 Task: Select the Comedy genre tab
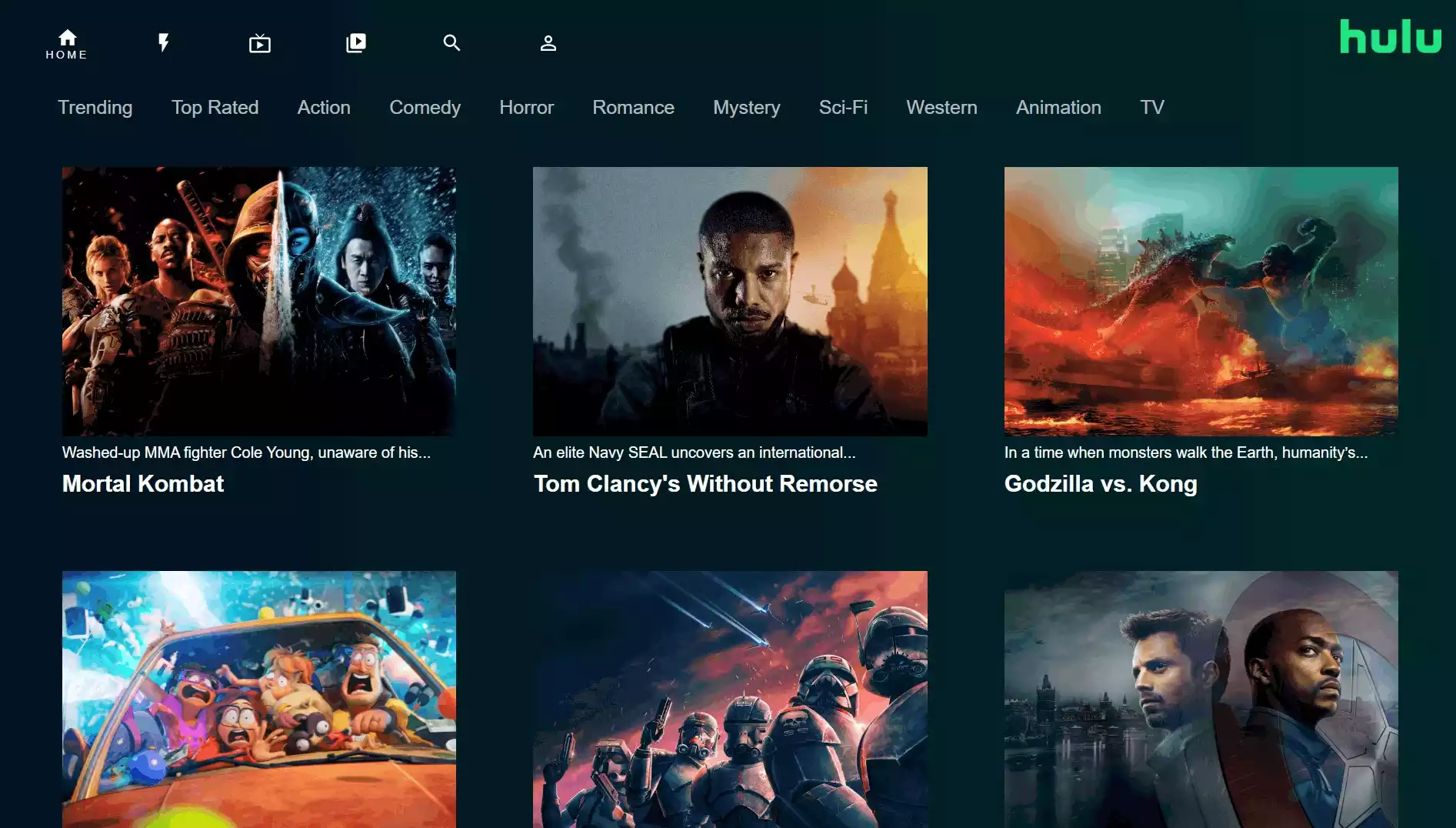click(425, 107)
